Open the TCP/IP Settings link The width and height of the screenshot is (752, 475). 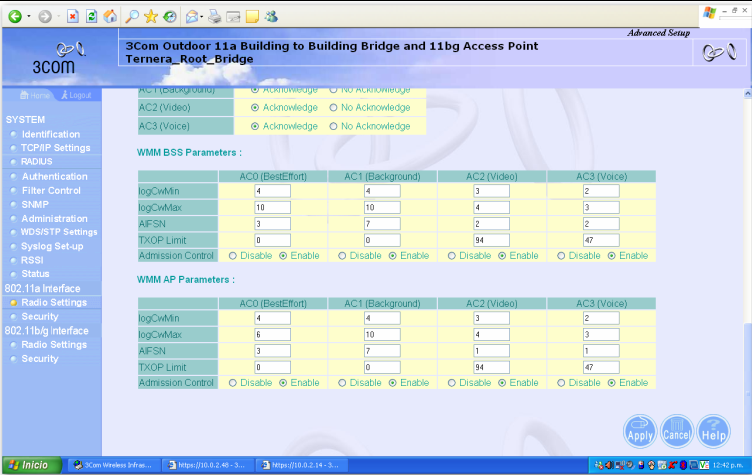(55, 148)
